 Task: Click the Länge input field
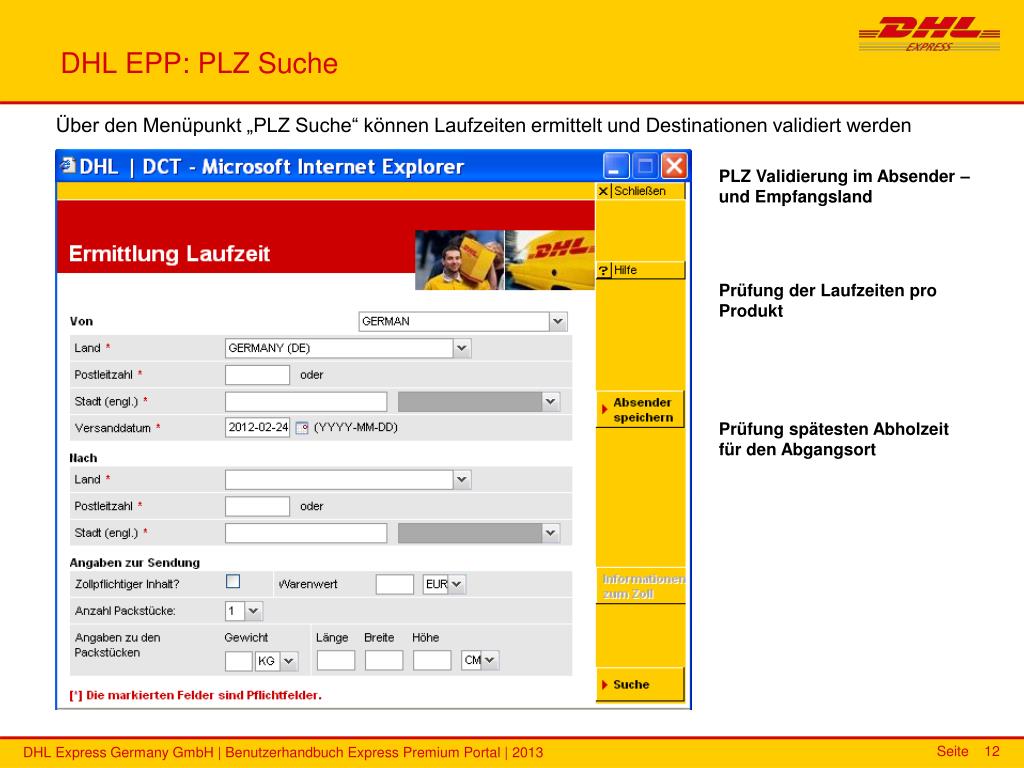(336, 660)
